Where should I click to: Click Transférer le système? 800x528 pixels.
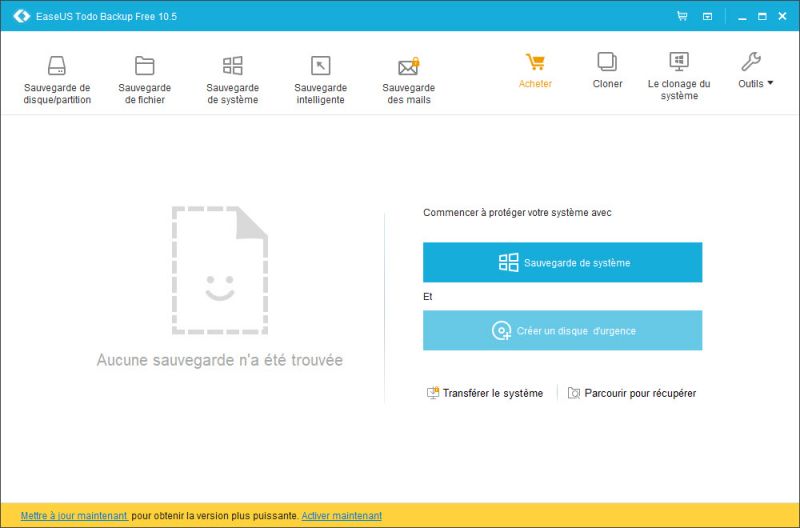pos(485,393)
